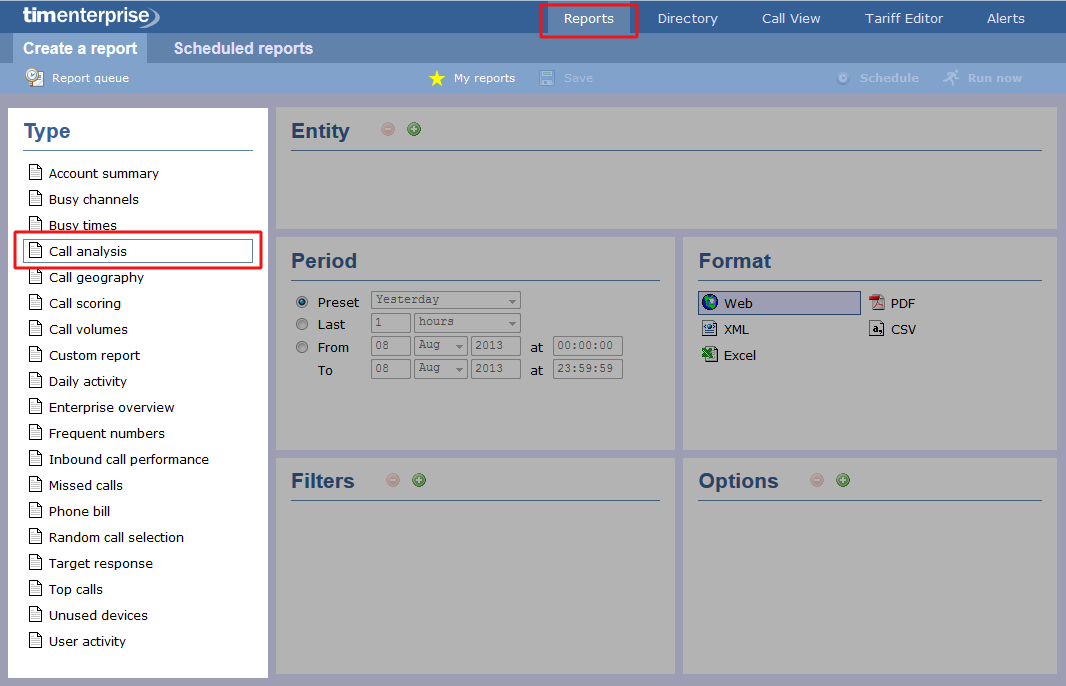Pick the CSV export format
The image size is (1066, 686).
coord(891,329)
